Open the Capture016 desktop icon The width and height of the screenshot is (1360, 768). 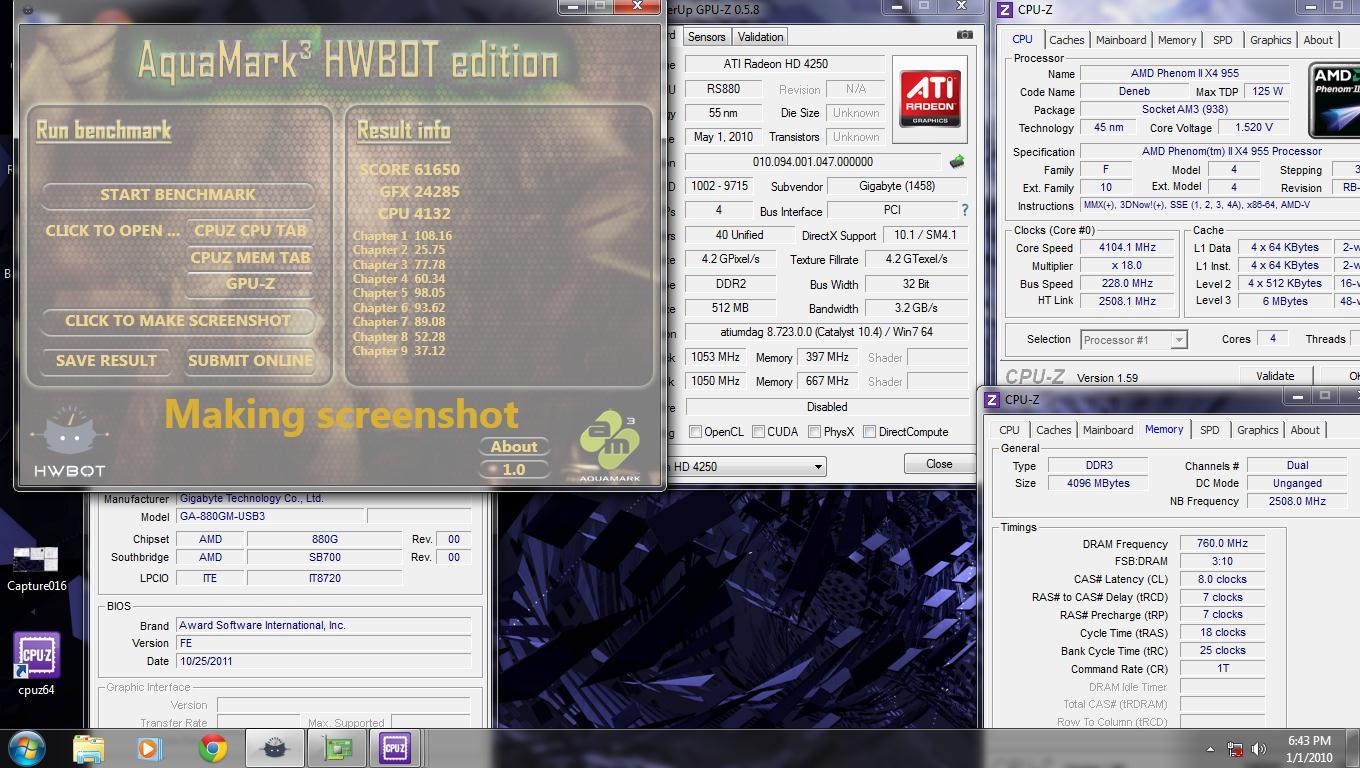[36, 569]
